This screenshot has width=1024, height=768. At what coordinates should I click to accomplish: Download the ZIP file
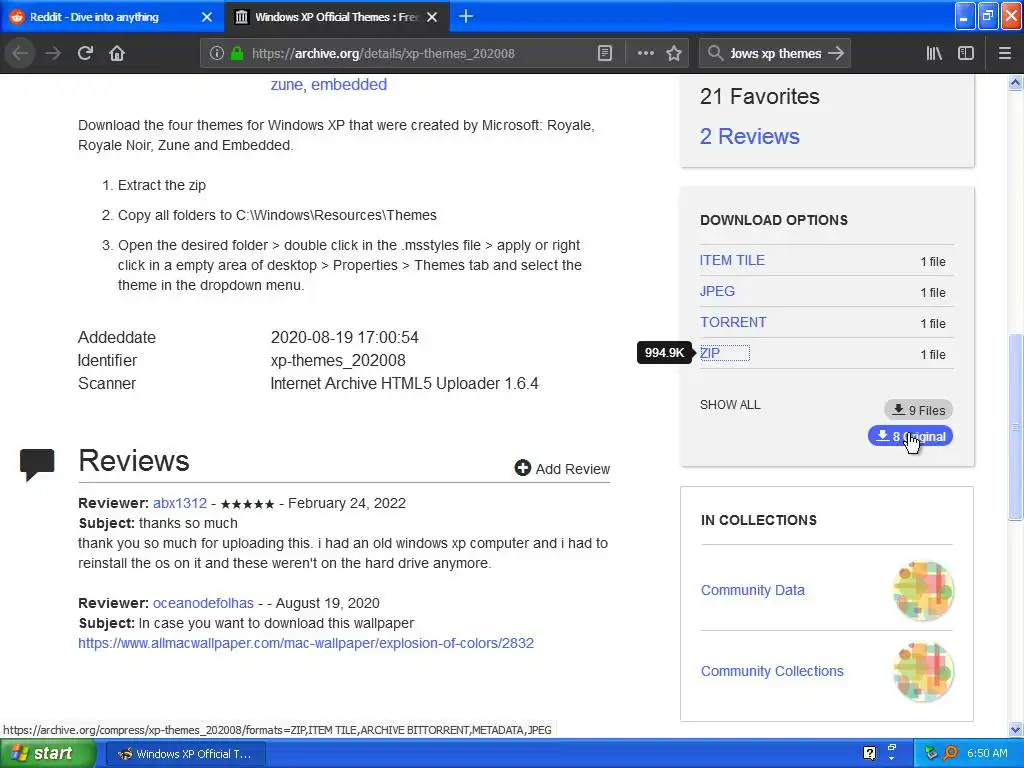point(710,353)
